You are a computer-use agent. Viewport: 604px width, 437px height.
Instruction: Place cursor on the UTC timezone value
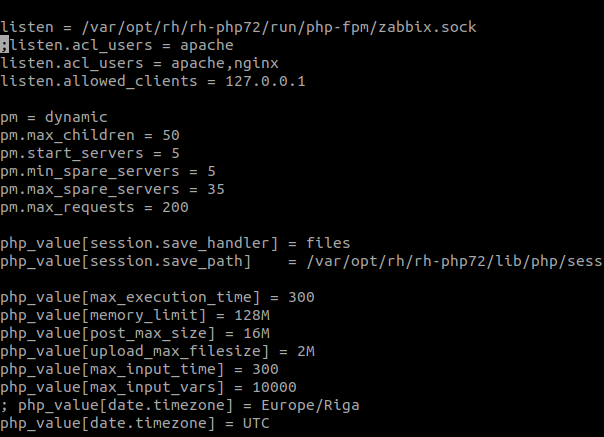(x=255, y=423)
